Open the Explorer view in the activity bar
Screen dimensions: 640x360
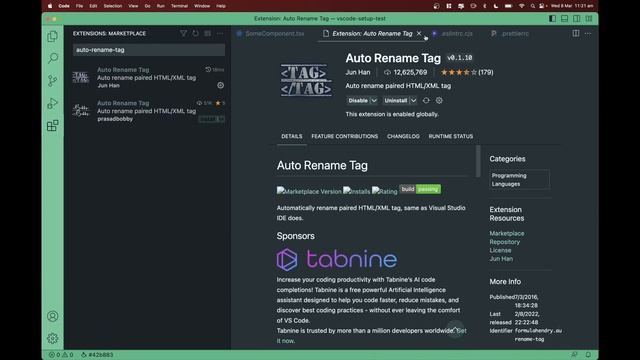(52, 36)
